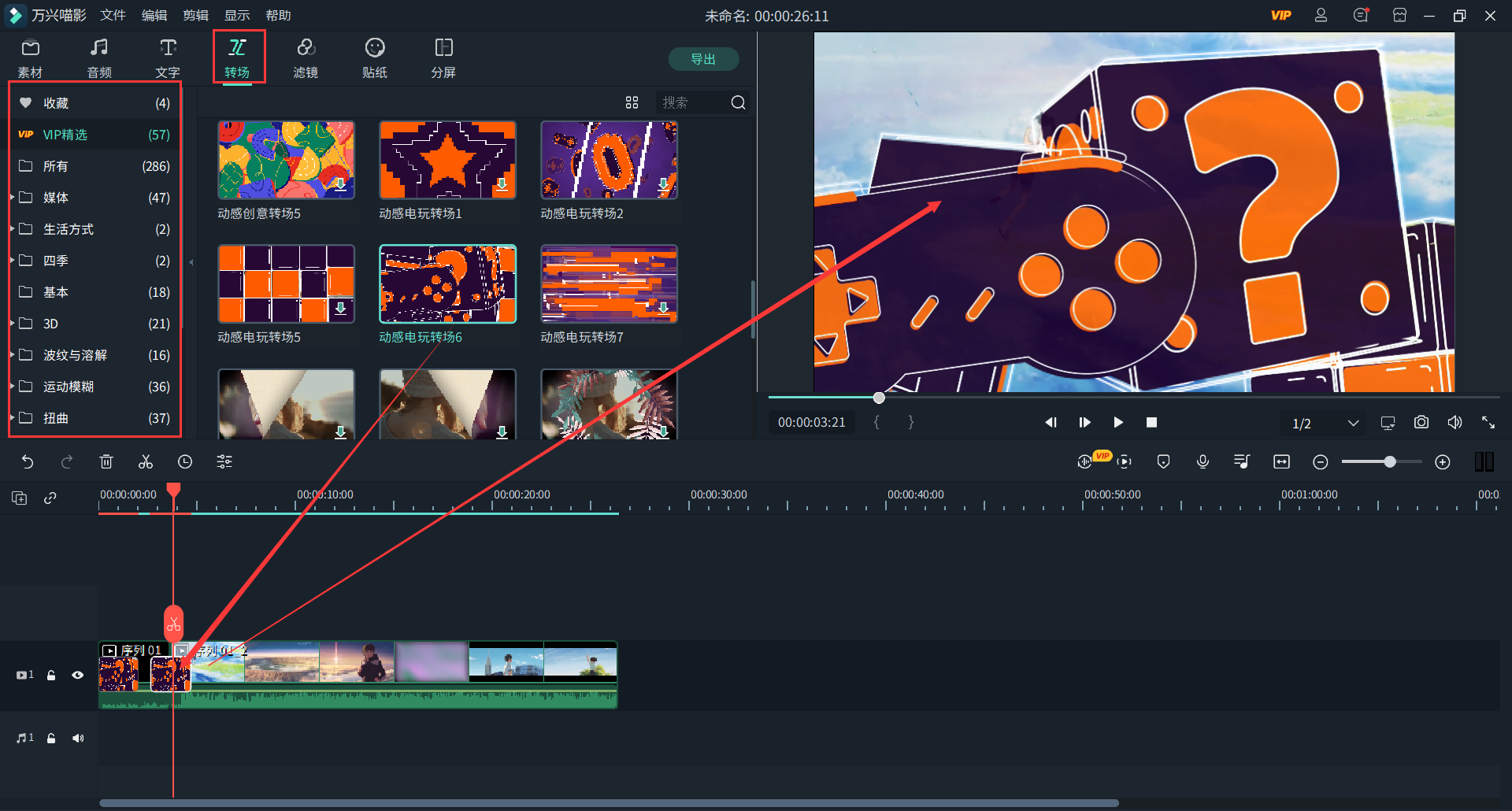The width and height of the screenshot is (1512, 811).
Task: Delete selected clip with trash icon
Action: [106, 462]
